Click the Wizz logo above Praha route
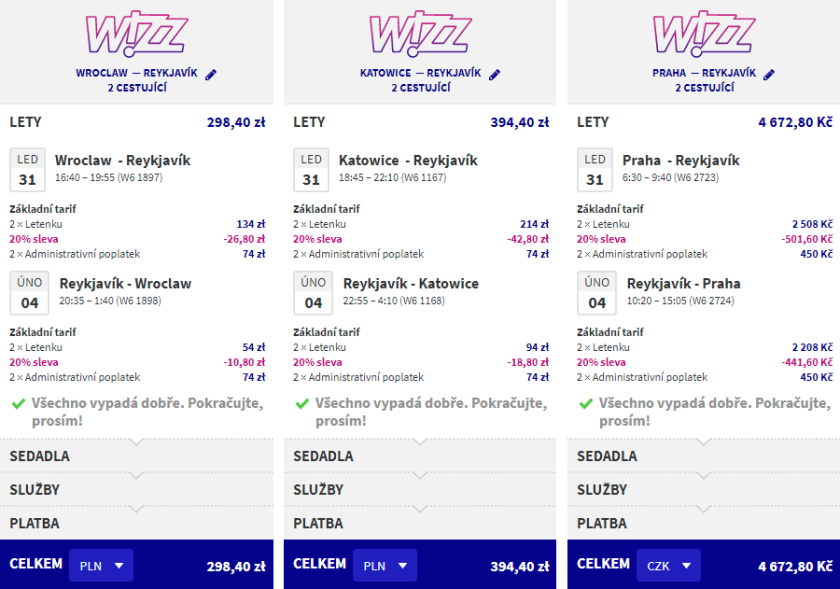Image resolution: width=840 pixels, height=589 pixels. pyautogui.click(x=703, y=35)
